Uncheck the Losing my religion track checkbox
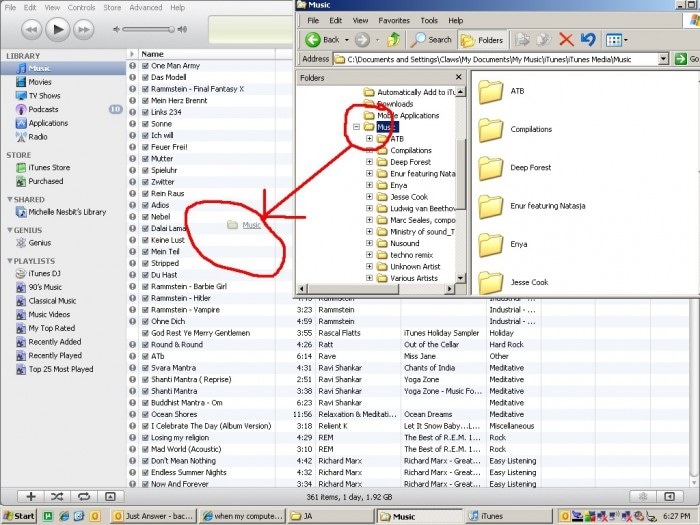700x525 pixels. coord(145,438)
